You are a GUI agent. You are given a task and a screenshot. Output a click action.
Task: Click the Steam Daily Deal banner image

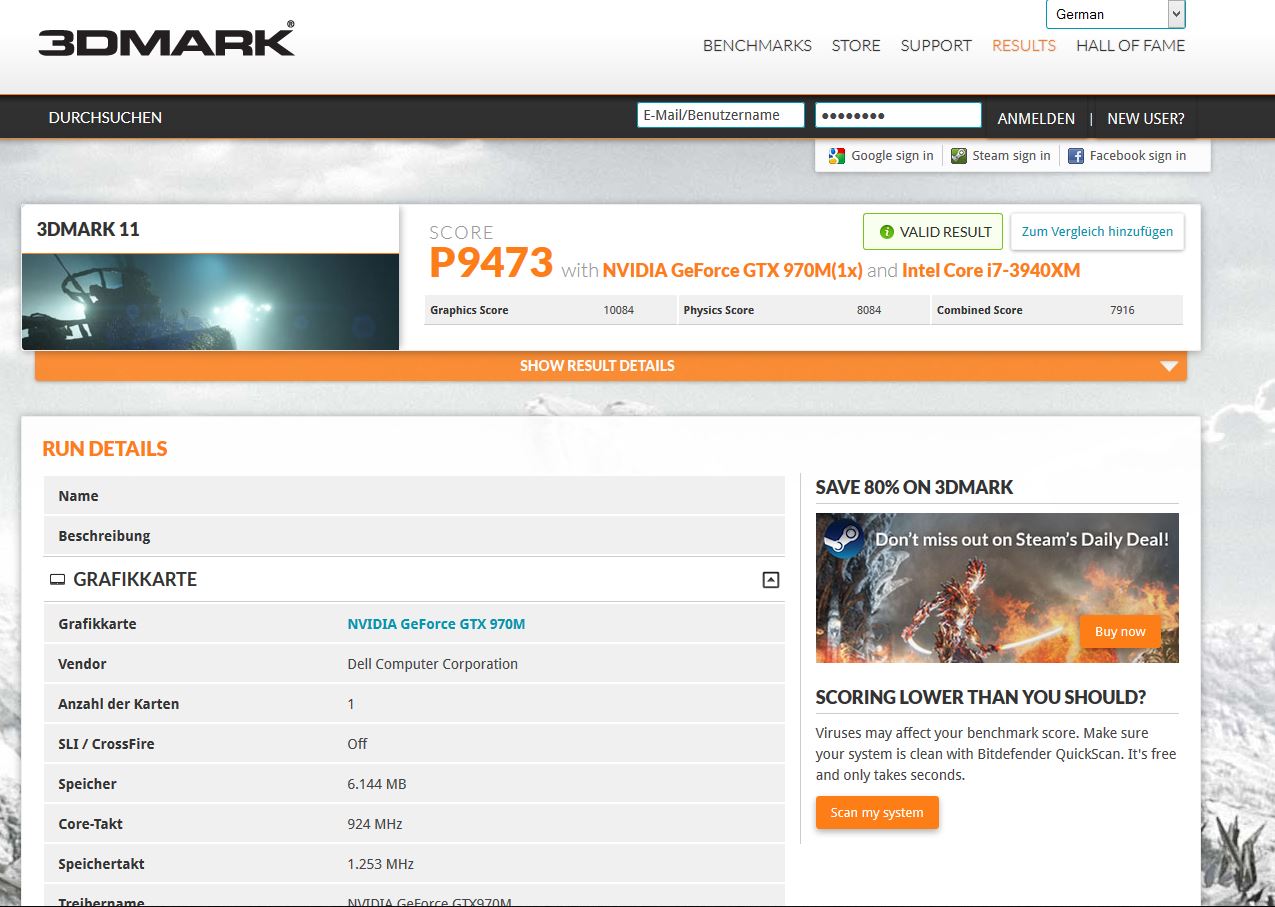click(x=997, y=588)
